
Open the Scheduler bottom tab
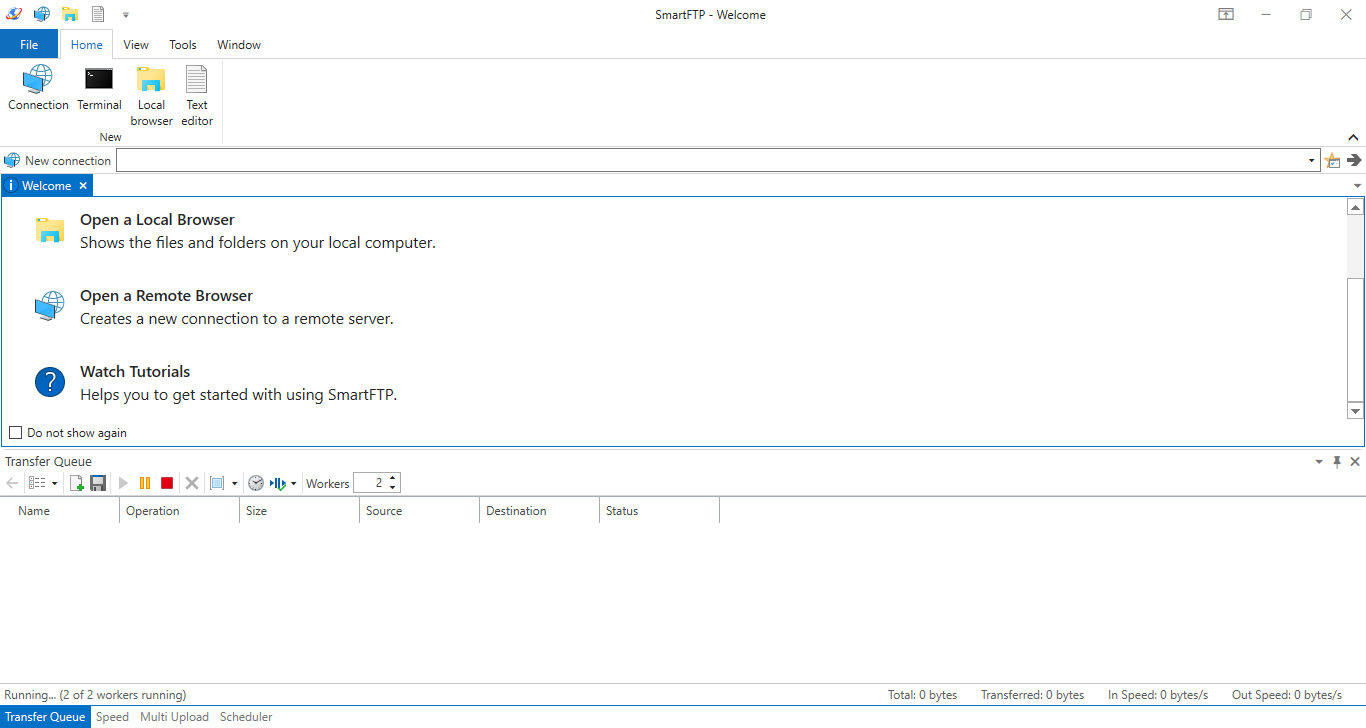point(246,717)
